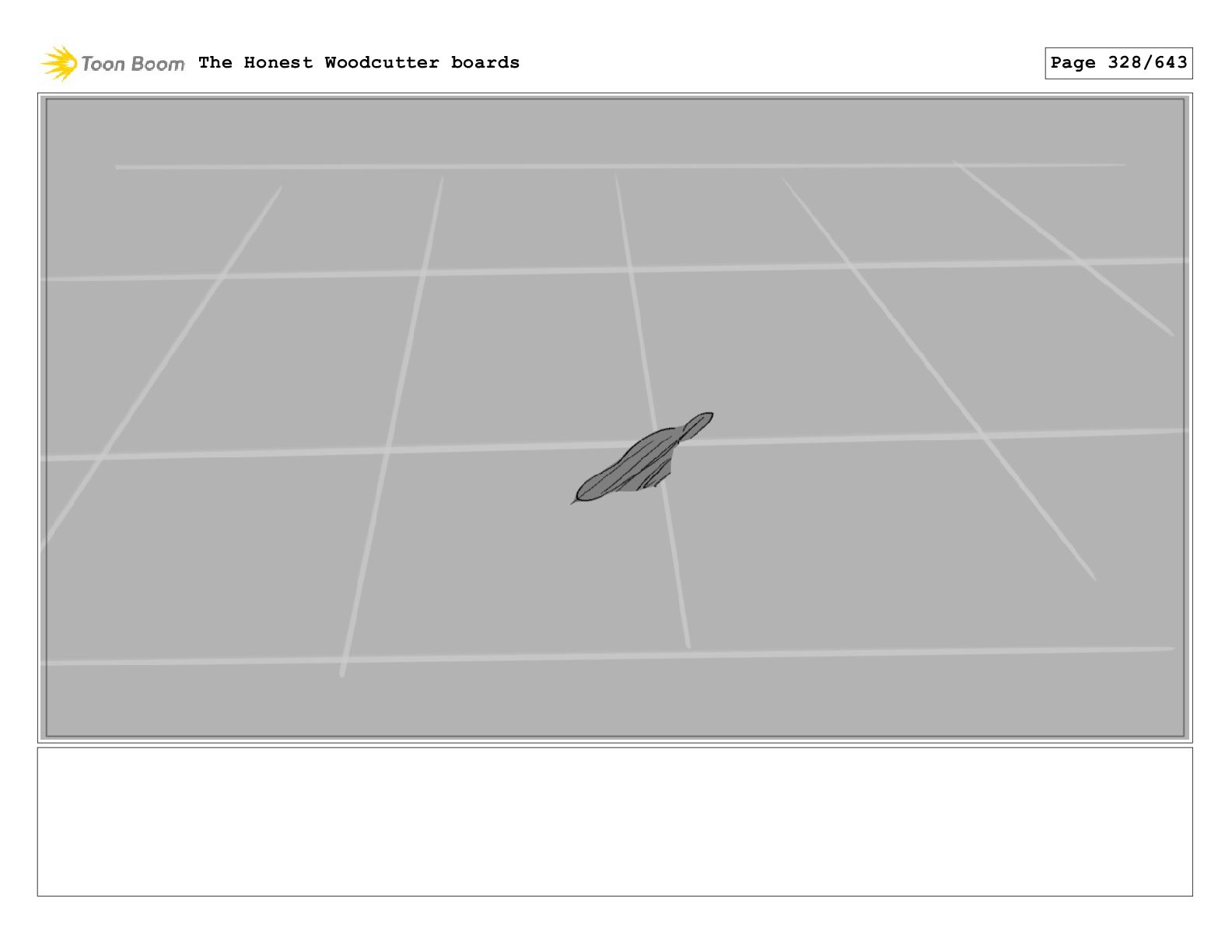Click the Toon Boom logo
The width and height of the screenshot is (1232, 952).
tap(113, 63)
